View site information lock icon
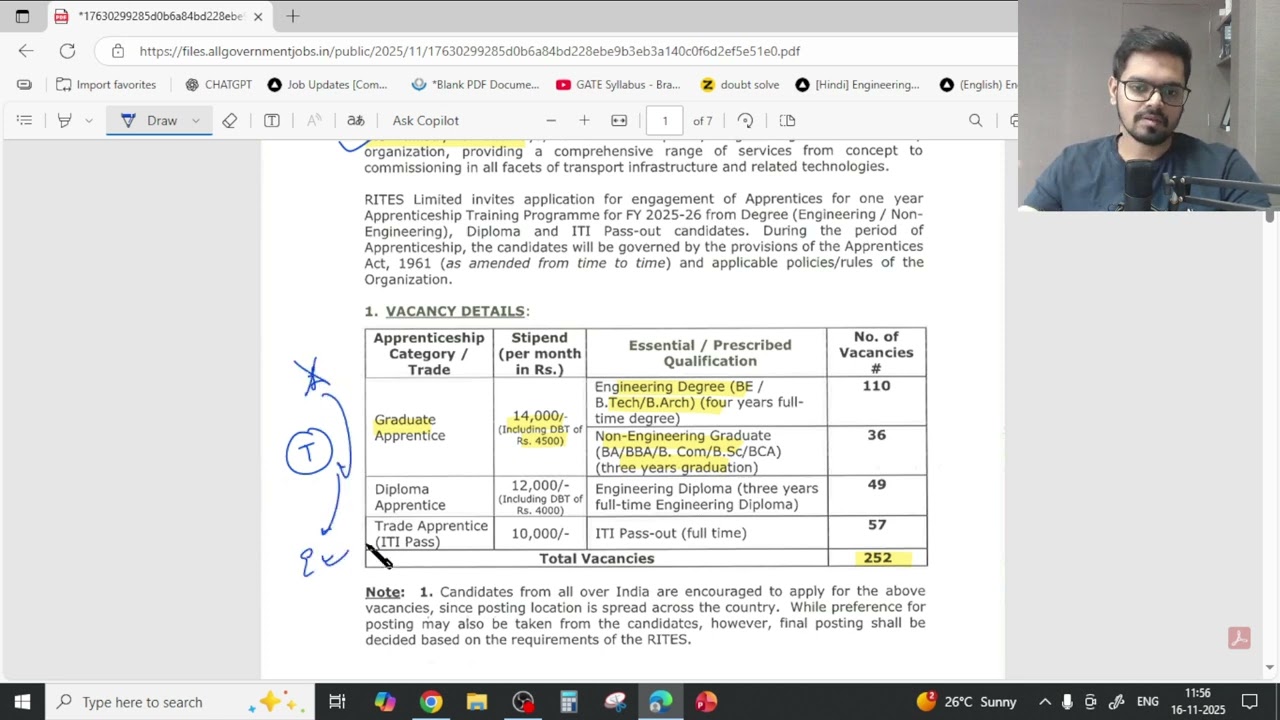This screenshot has width=1280, height=720. pyautogui.click(x=118, y=51)
